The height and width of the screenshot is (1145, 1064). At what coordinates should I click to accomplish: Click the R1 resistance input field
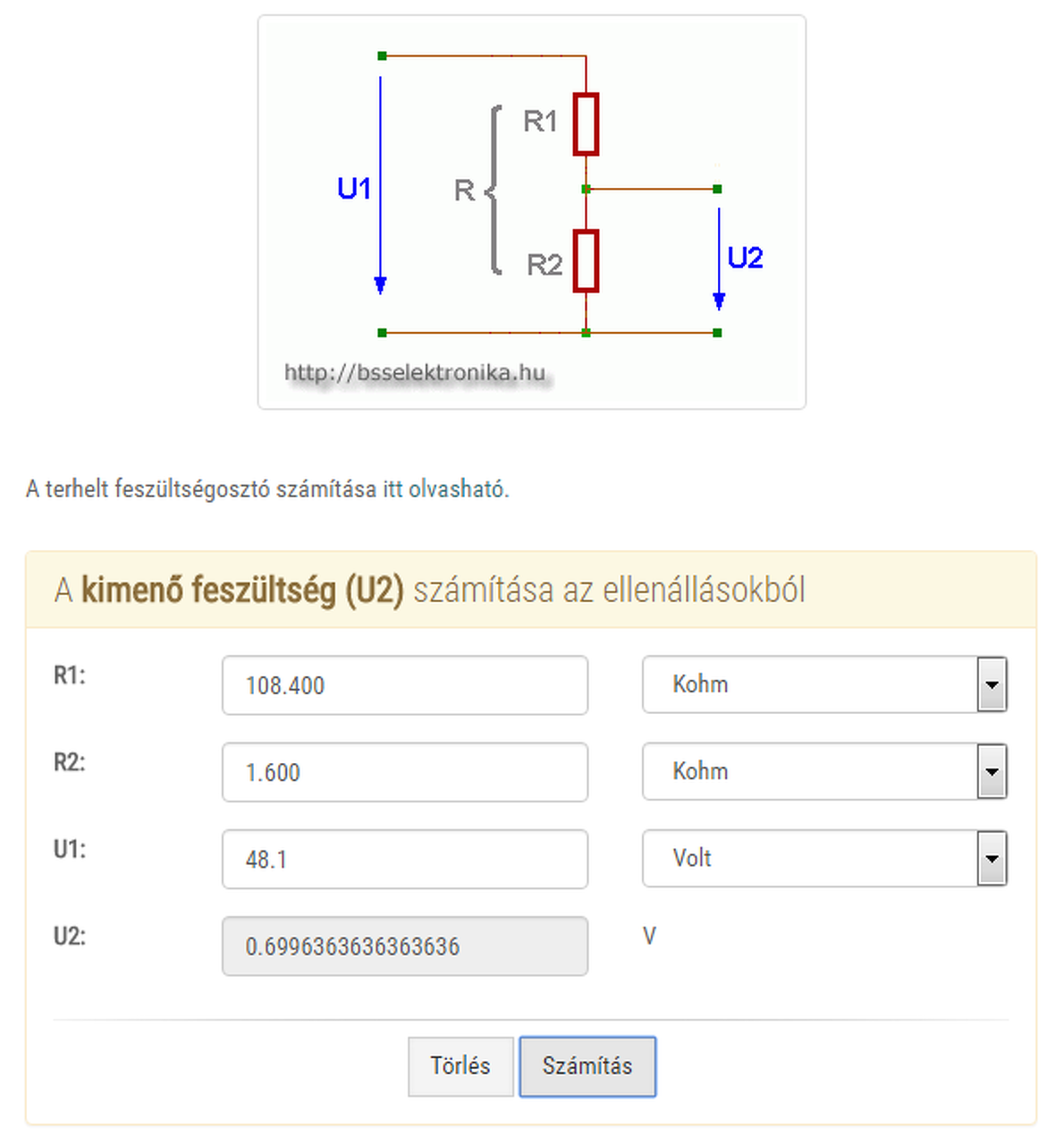[404, 685]
